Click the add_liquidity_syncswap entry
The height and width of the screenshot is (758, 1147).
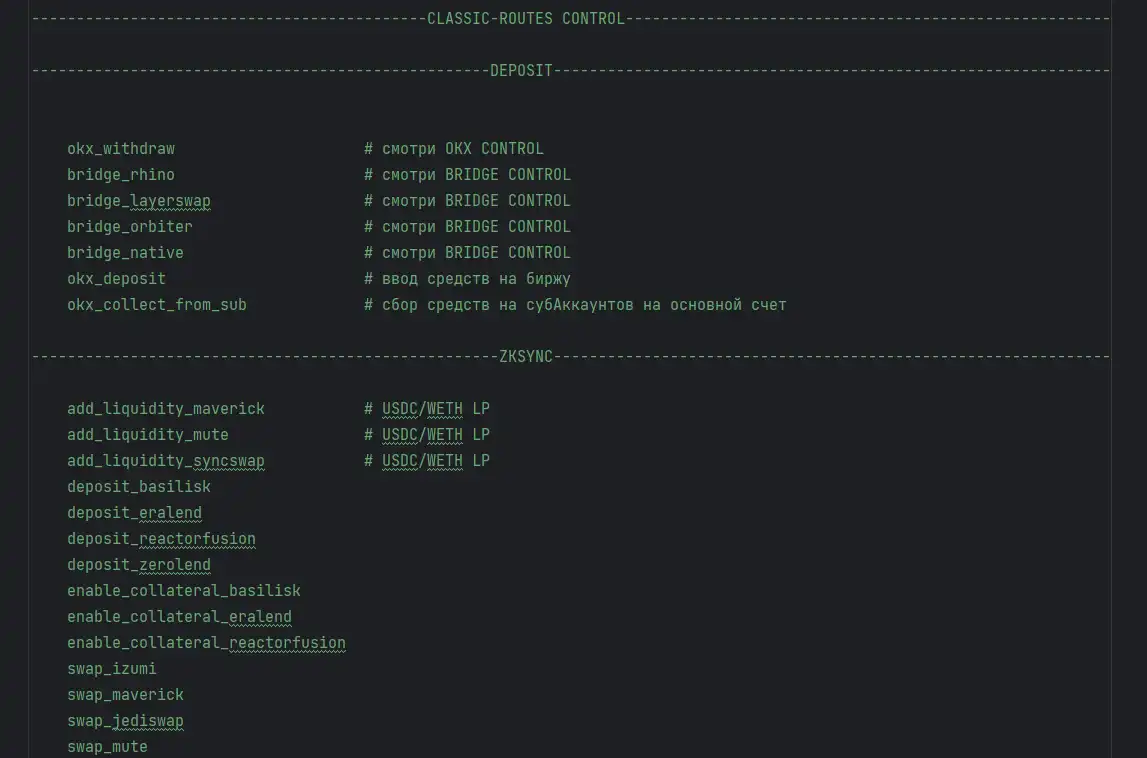[x=166, y=461]
